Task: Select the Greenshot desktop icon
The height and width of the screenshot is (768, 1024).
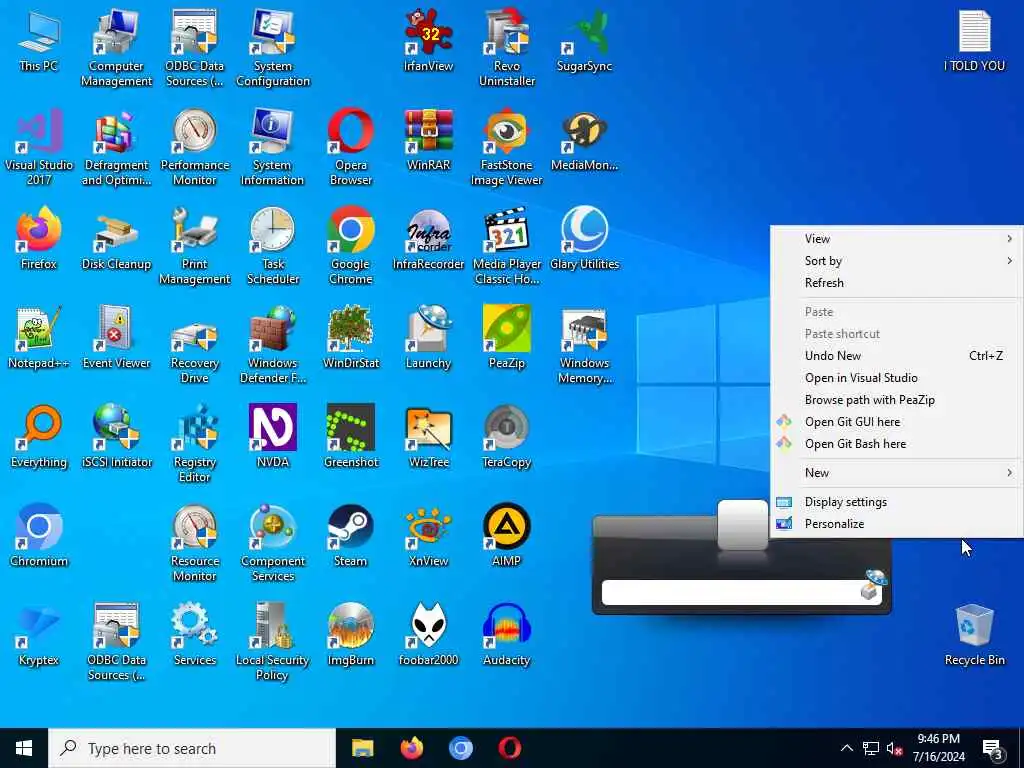Action: (351, 437)
